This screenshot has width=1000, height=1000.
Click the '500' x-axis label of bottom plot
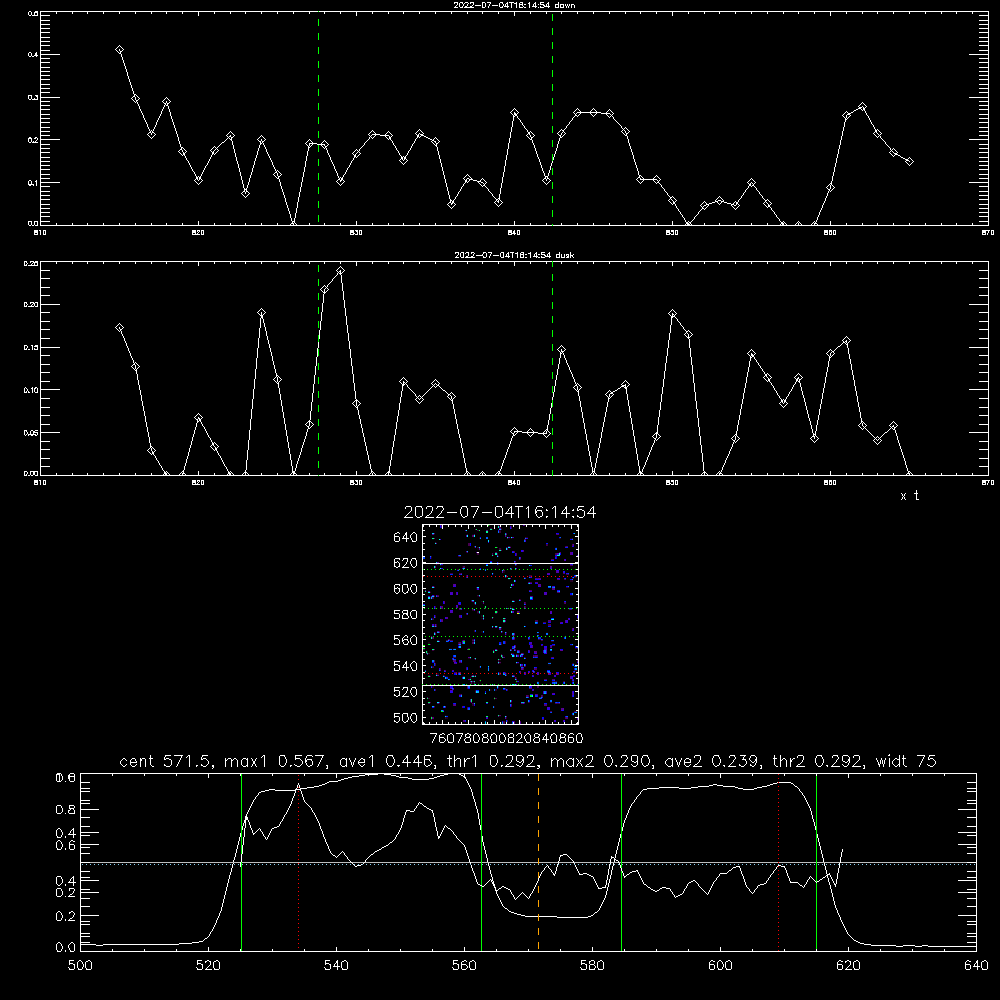point(80,966)
